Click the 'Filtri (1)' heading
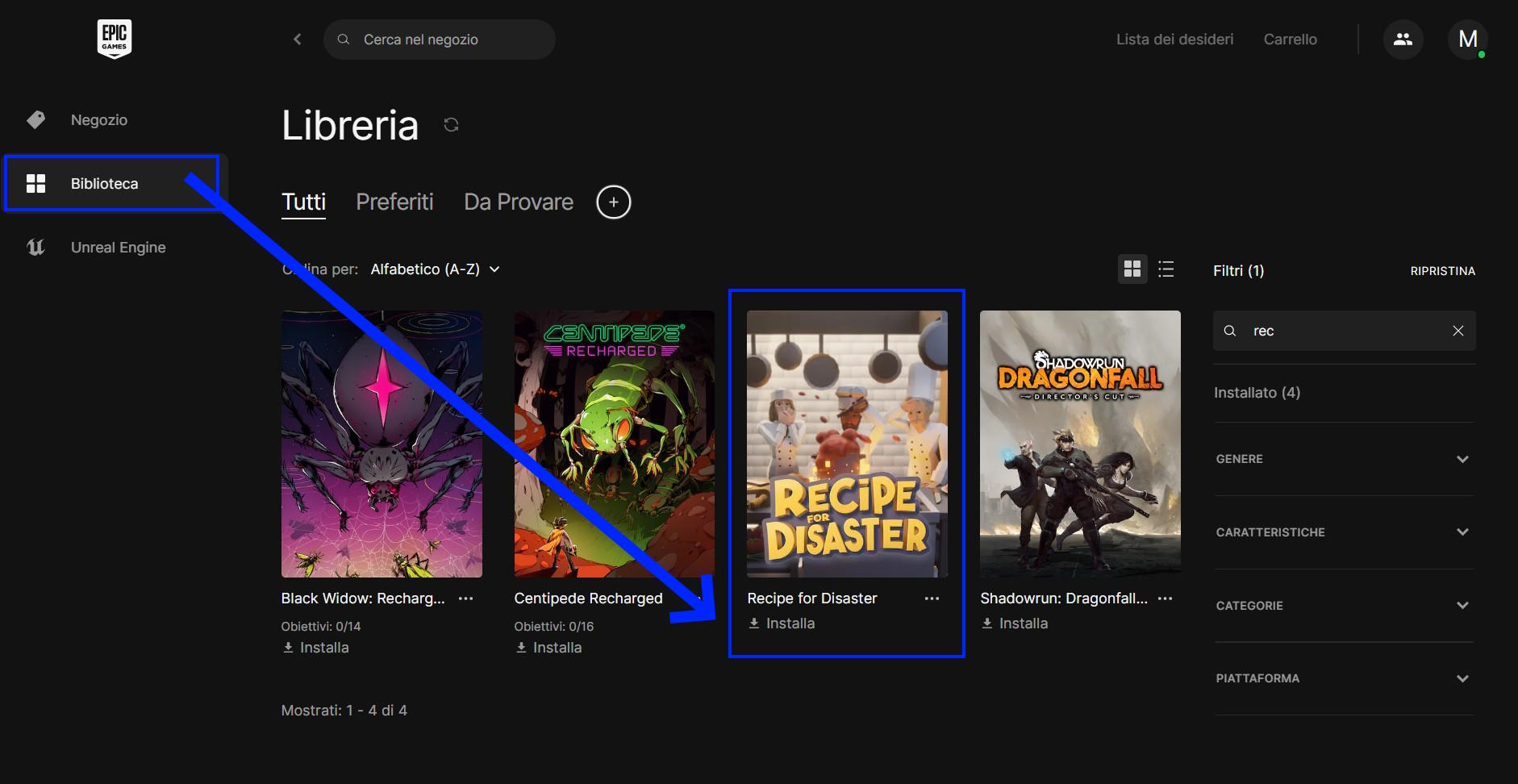1518x784 pixels. click(1239, 270)
